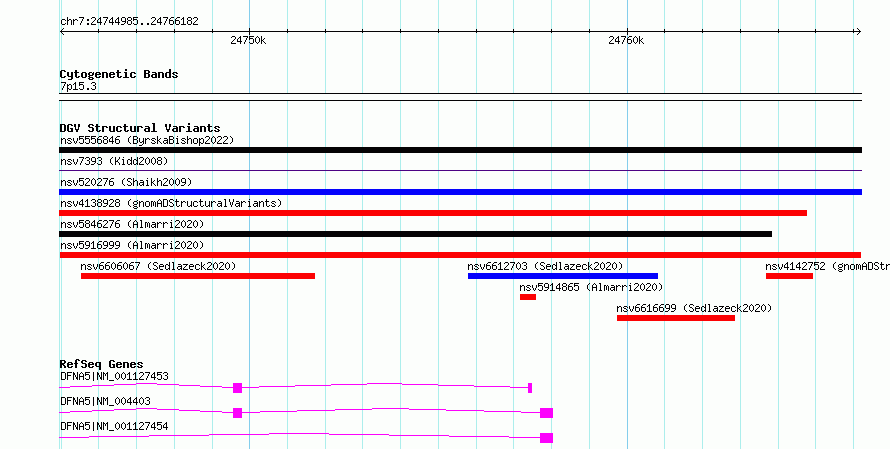The height and width of the screenshot is (449, 890).
Task: Select the red nsv5916999 variant bar
Action: (x=460, y=255)
